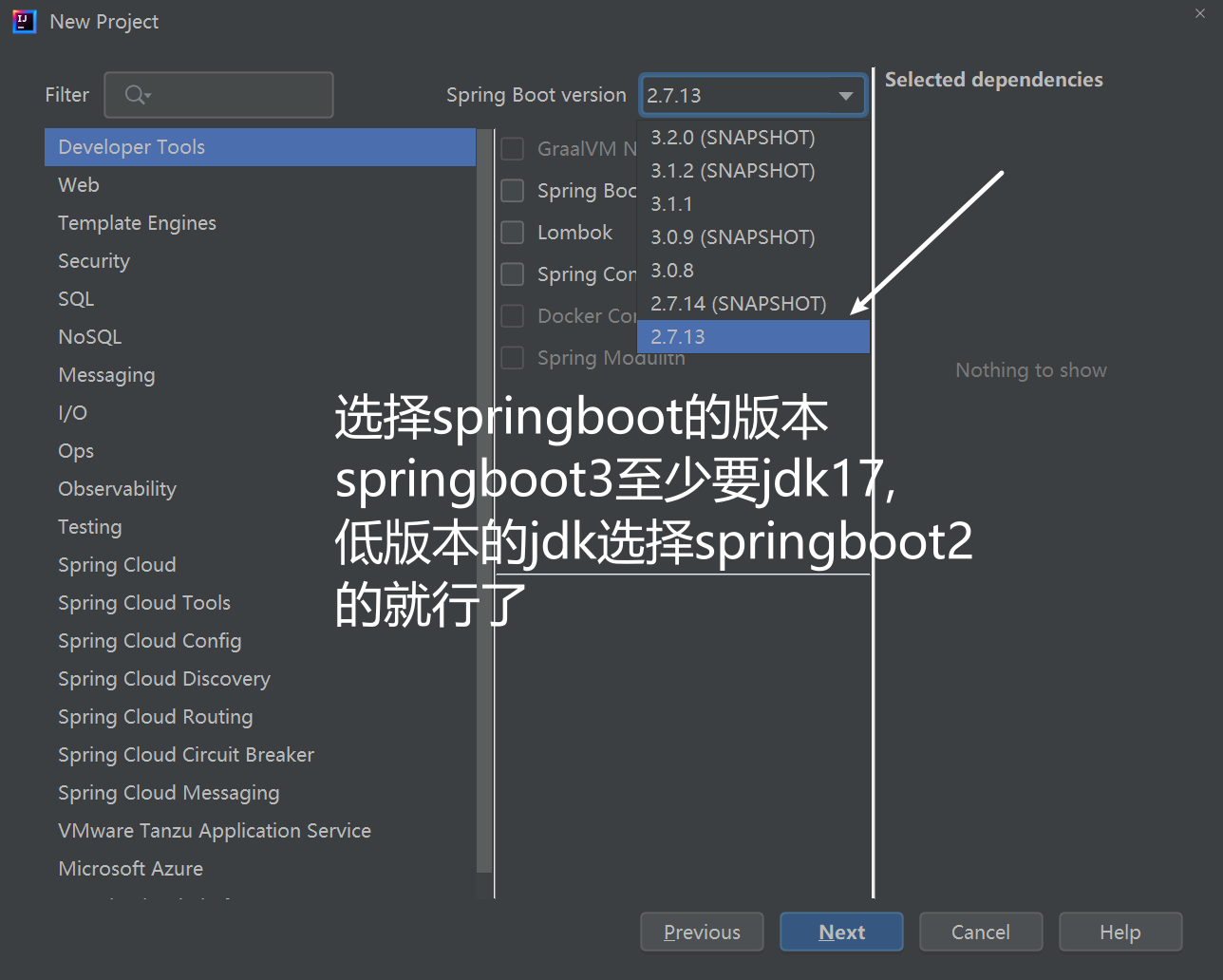Close the New Project dialog

click(1200, 13)
